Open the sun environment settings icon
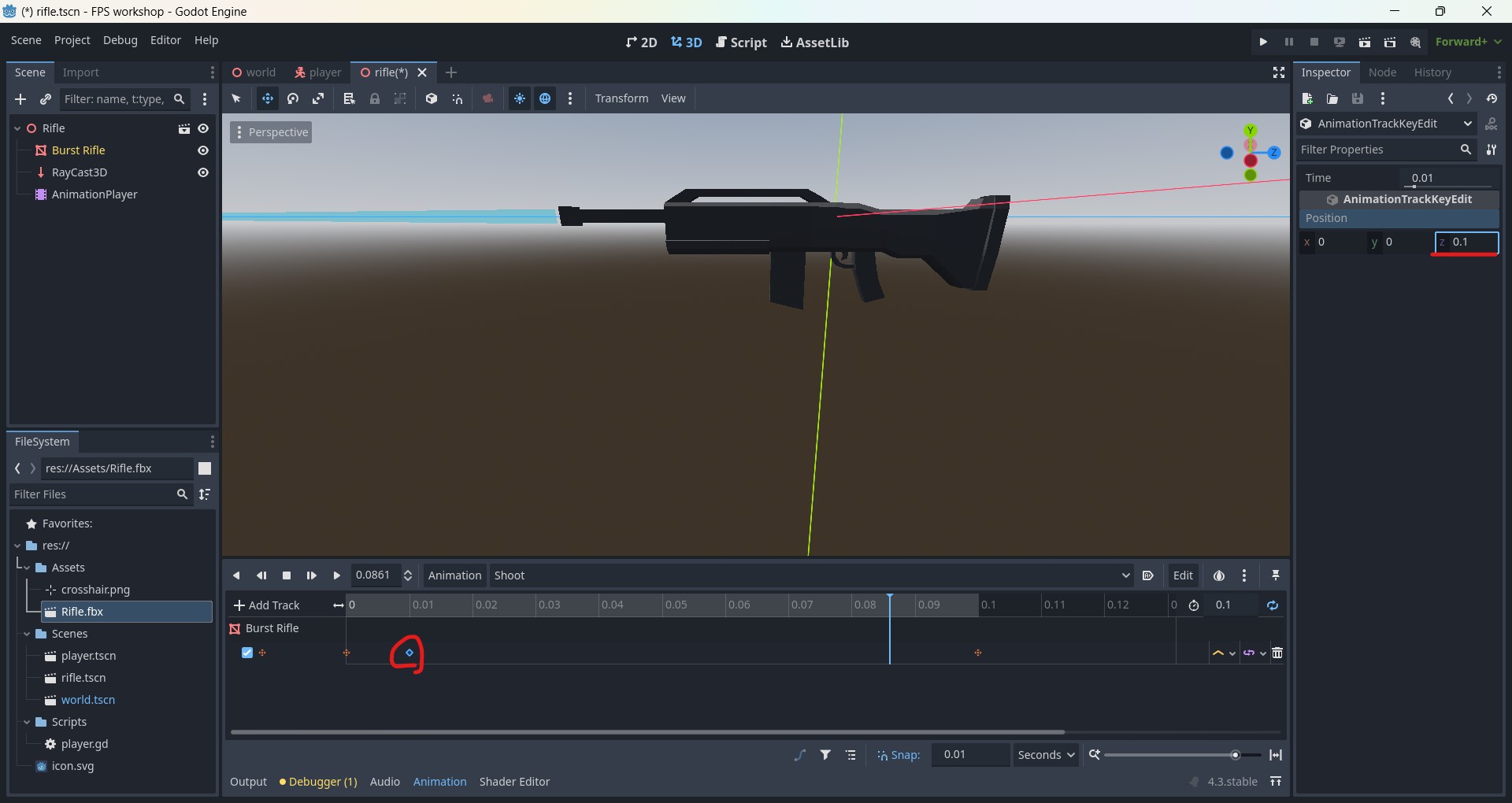The width and height of the screenshot is (1512, 803). pos(520,98)
